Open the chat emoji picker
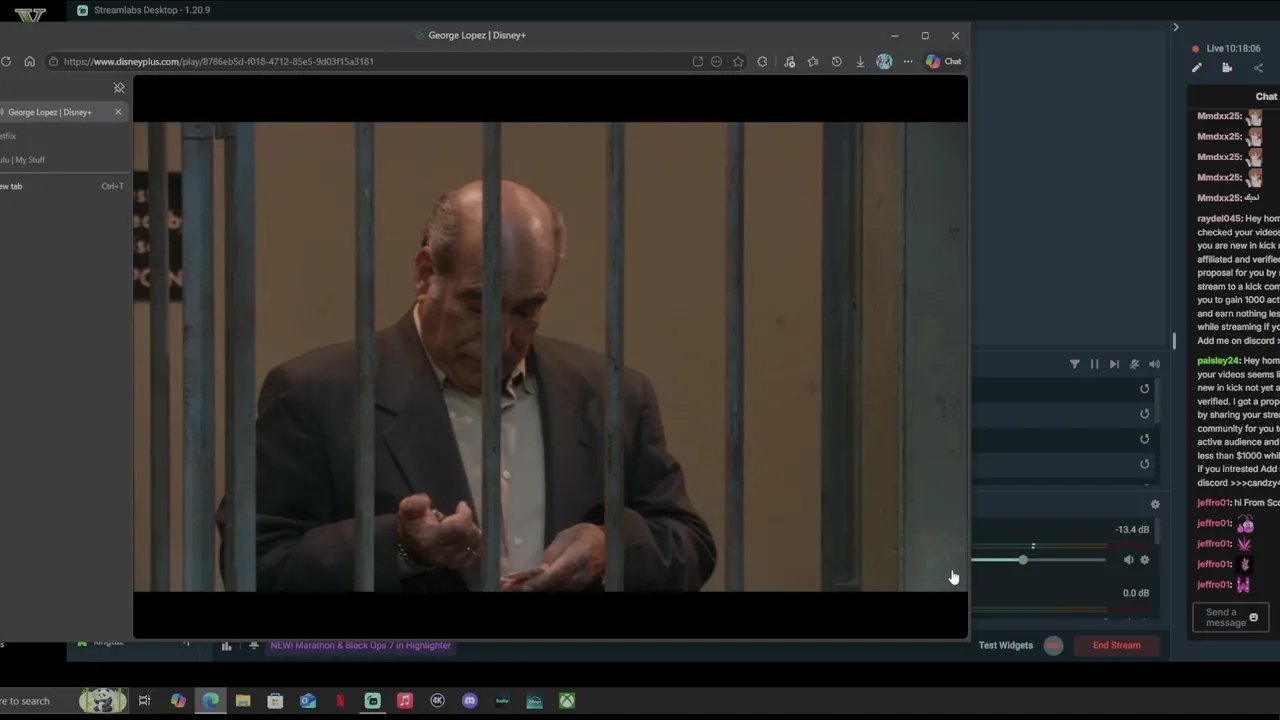This screenshot has height=720, width=1280. (1253, 618)
